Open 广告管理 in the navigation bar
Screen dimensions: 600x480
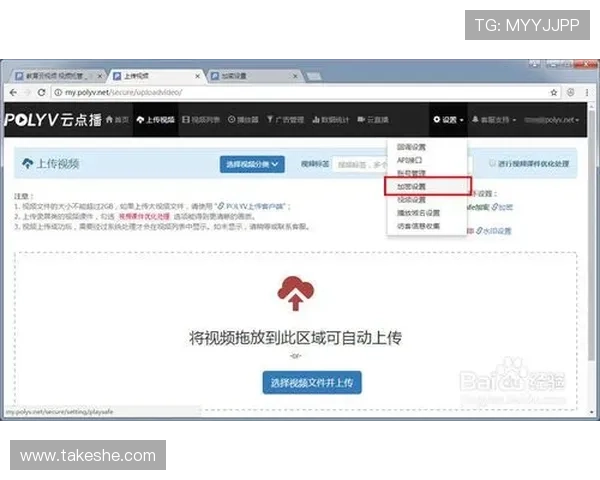click(x=285, y=120)
